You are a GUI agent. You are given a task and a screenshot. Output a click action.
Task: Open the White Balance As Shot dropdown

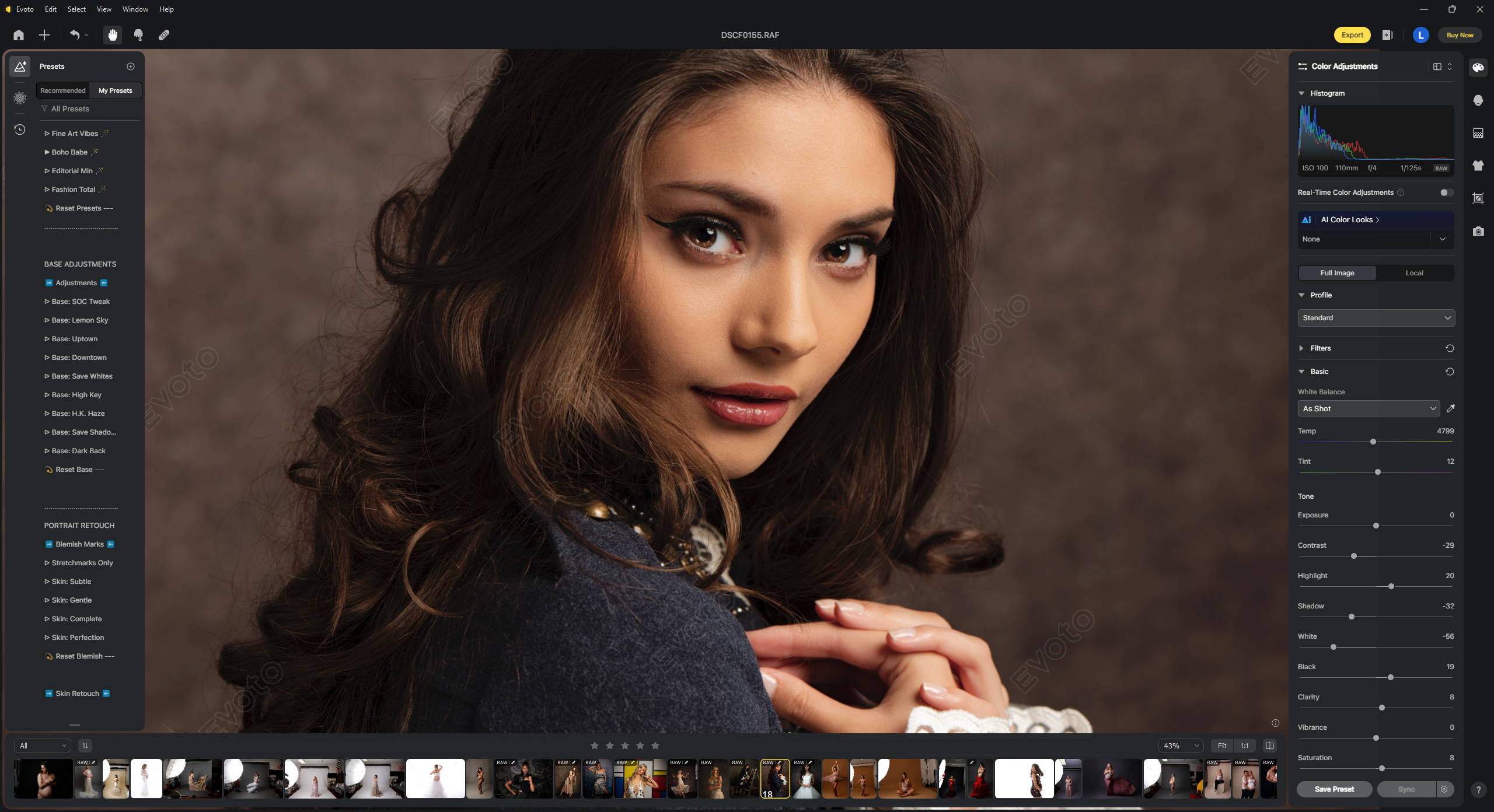tap(1369, 409)
